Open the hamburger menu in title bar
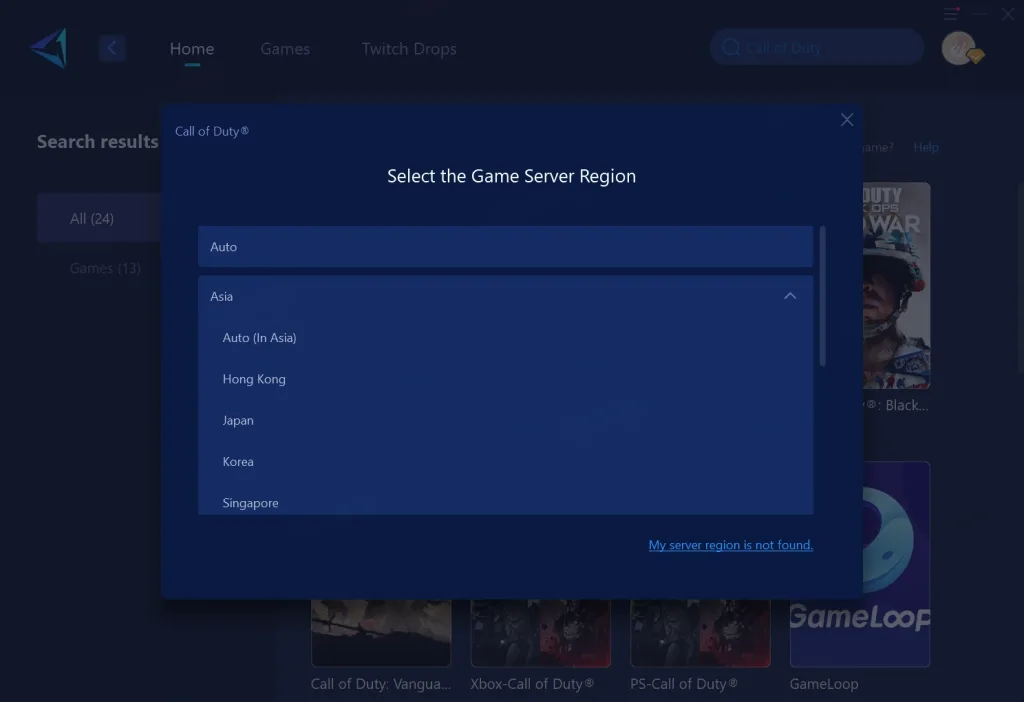The width and height of the screenshot is (1024, 702). (950, 14)
